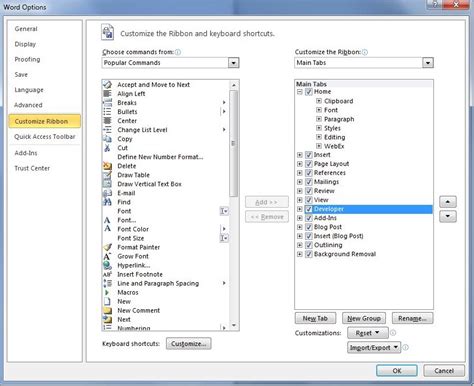Click the Line and Paragraph Spacing icon
Viewport: 474px width, 386px height.
pos(107,283)
